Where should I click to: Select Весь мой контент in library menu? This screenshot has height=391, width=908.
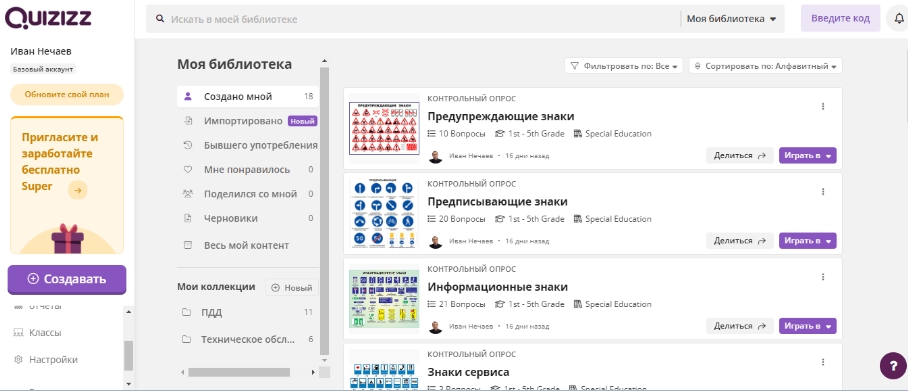click(248, 245)
